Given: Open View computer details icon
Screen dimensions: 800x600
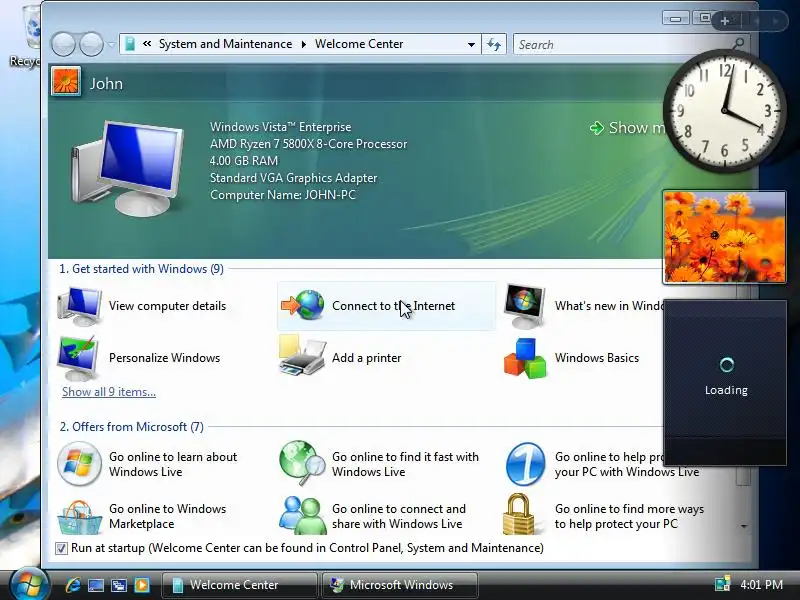Looking at the screenshot, I should pos(80,306).
